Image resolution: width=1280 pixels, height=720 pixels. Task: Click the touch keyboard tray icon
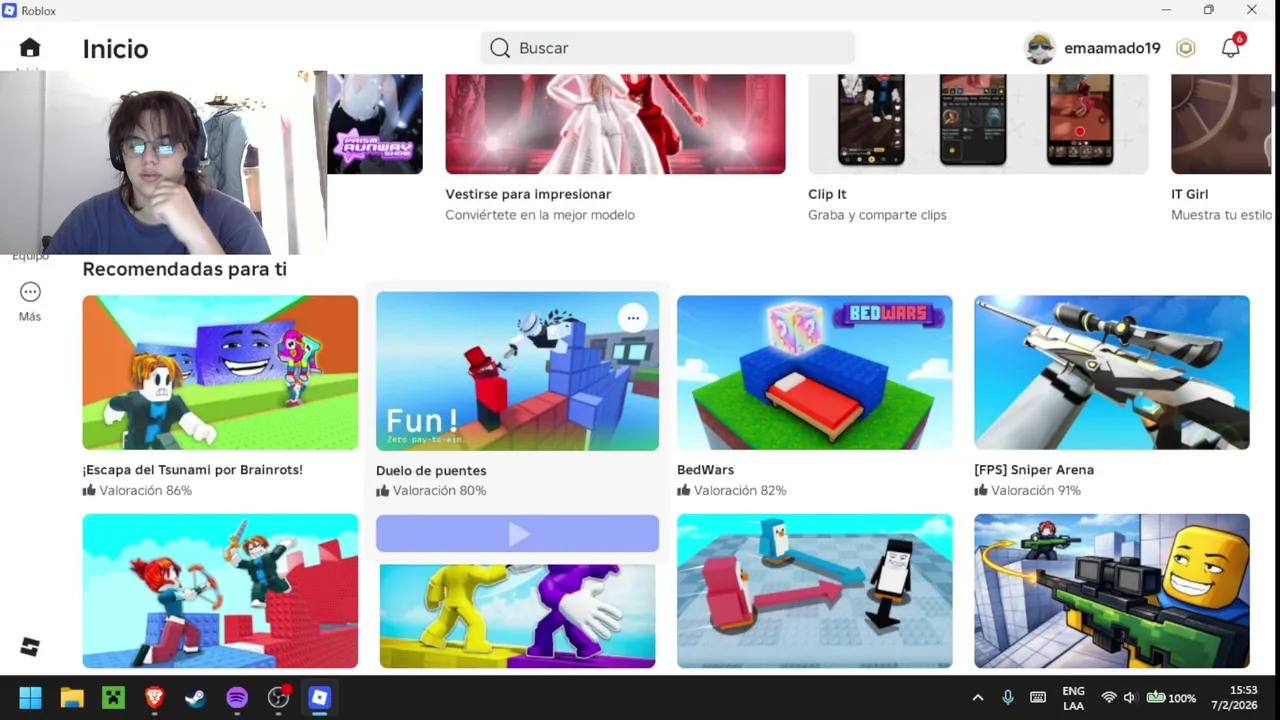(x=1038, y=698)
